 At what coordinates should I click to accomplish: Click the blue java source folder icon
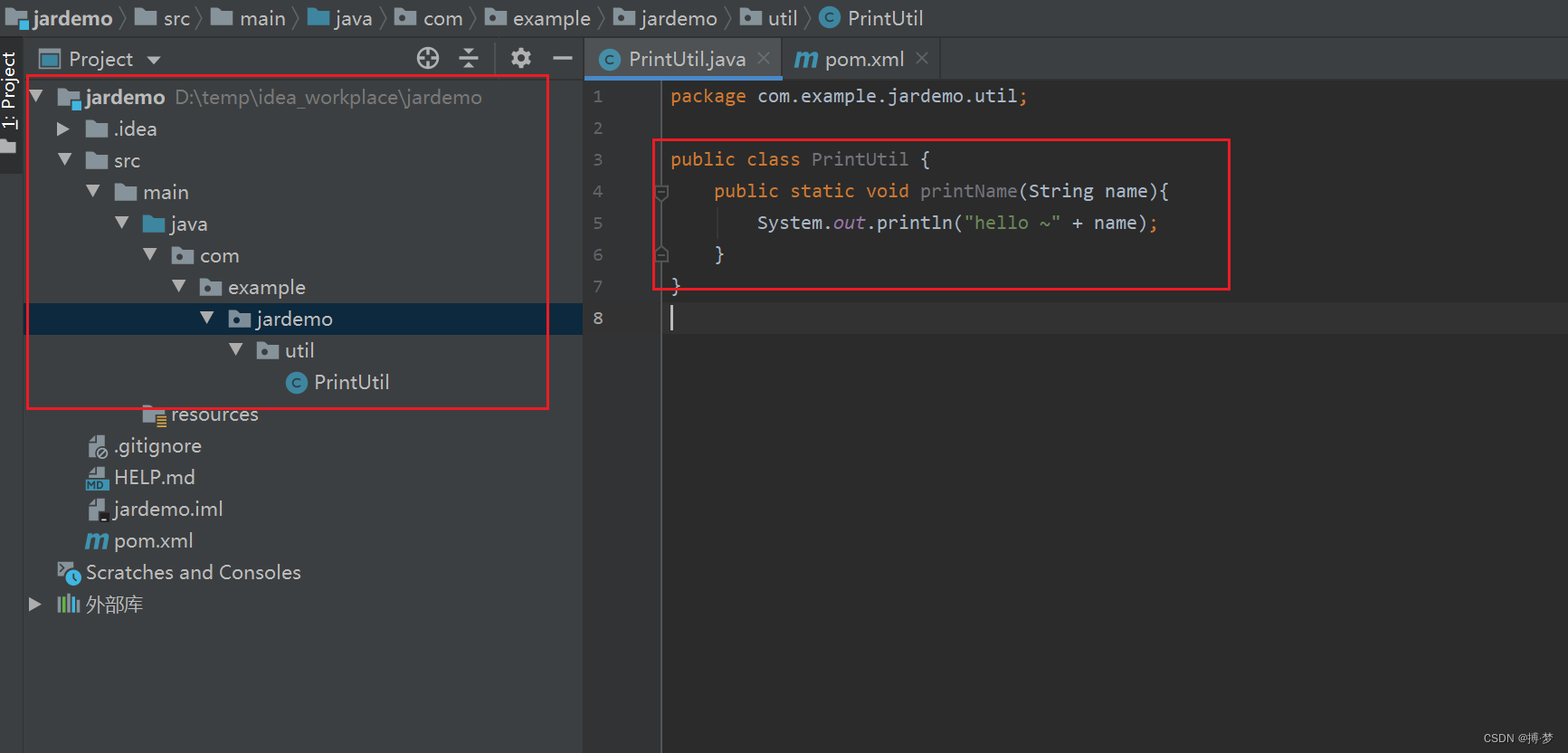tap(154, 224)
